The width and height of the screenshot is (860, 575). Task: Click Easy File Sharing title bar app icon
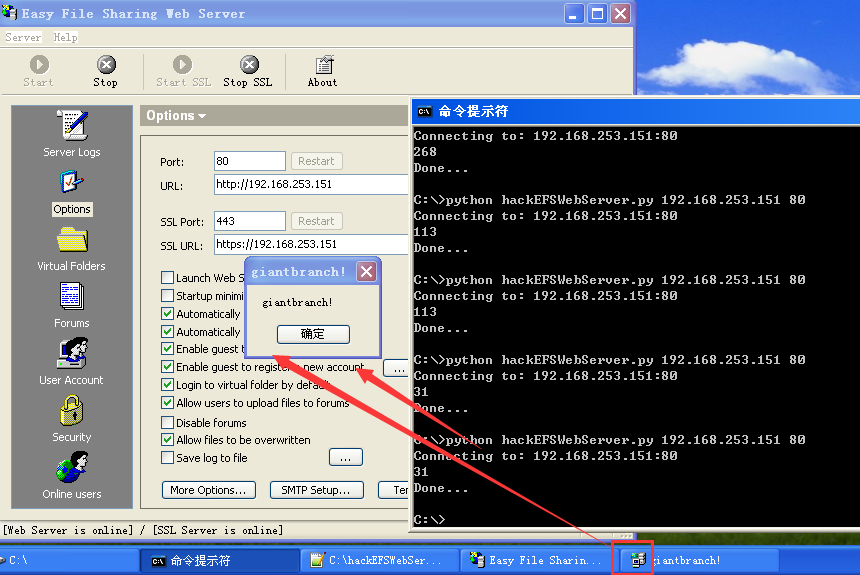pyautogui.click(x=9, y=12)
